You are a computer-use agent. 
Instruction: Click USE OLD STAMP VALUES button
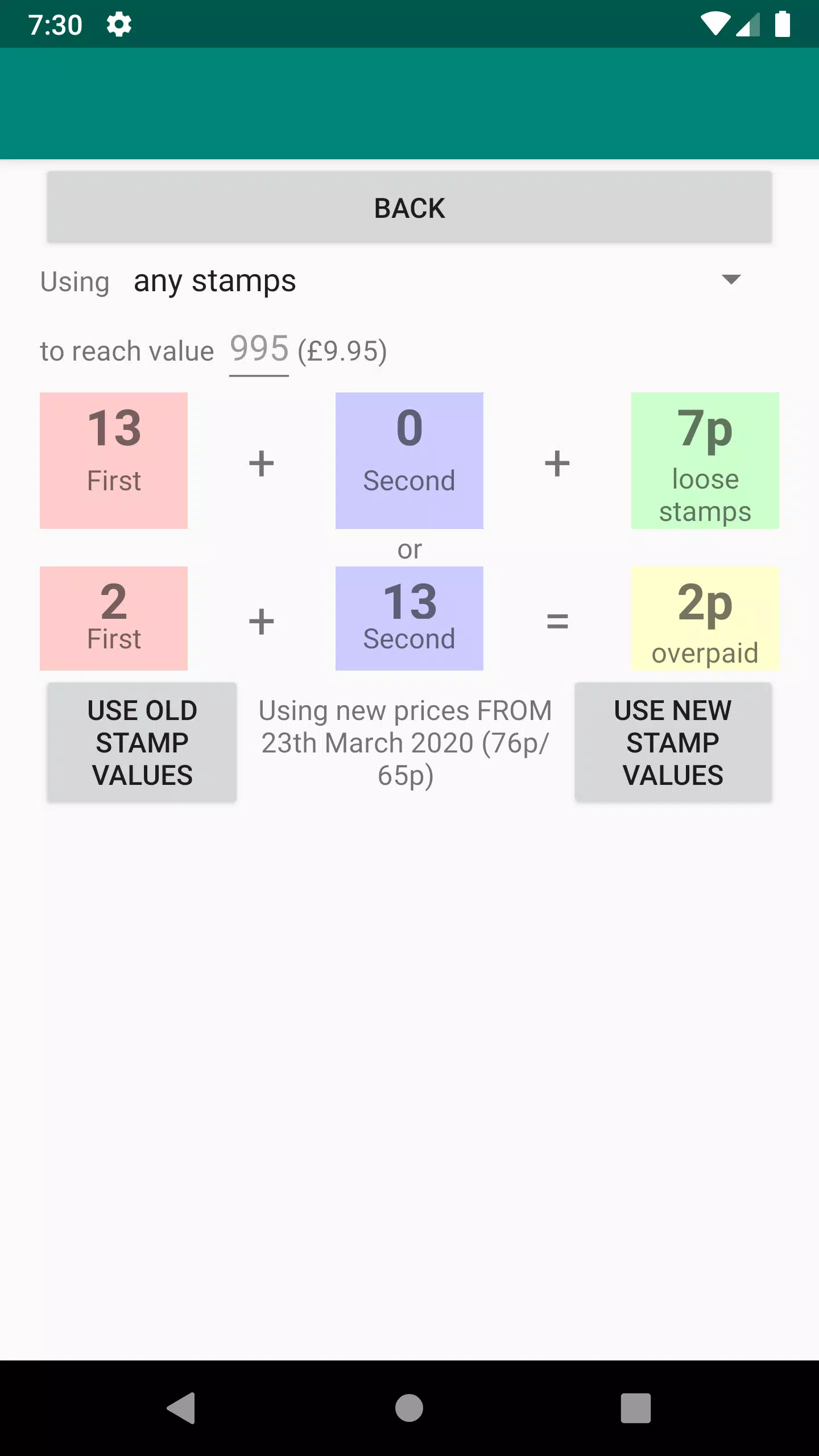[x=142, y=743]
